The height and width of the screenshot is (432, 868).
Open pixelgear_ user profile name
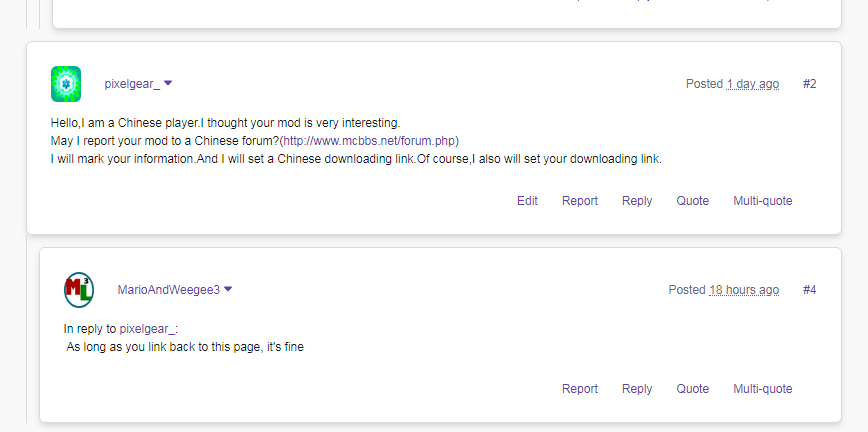[131, 84]
